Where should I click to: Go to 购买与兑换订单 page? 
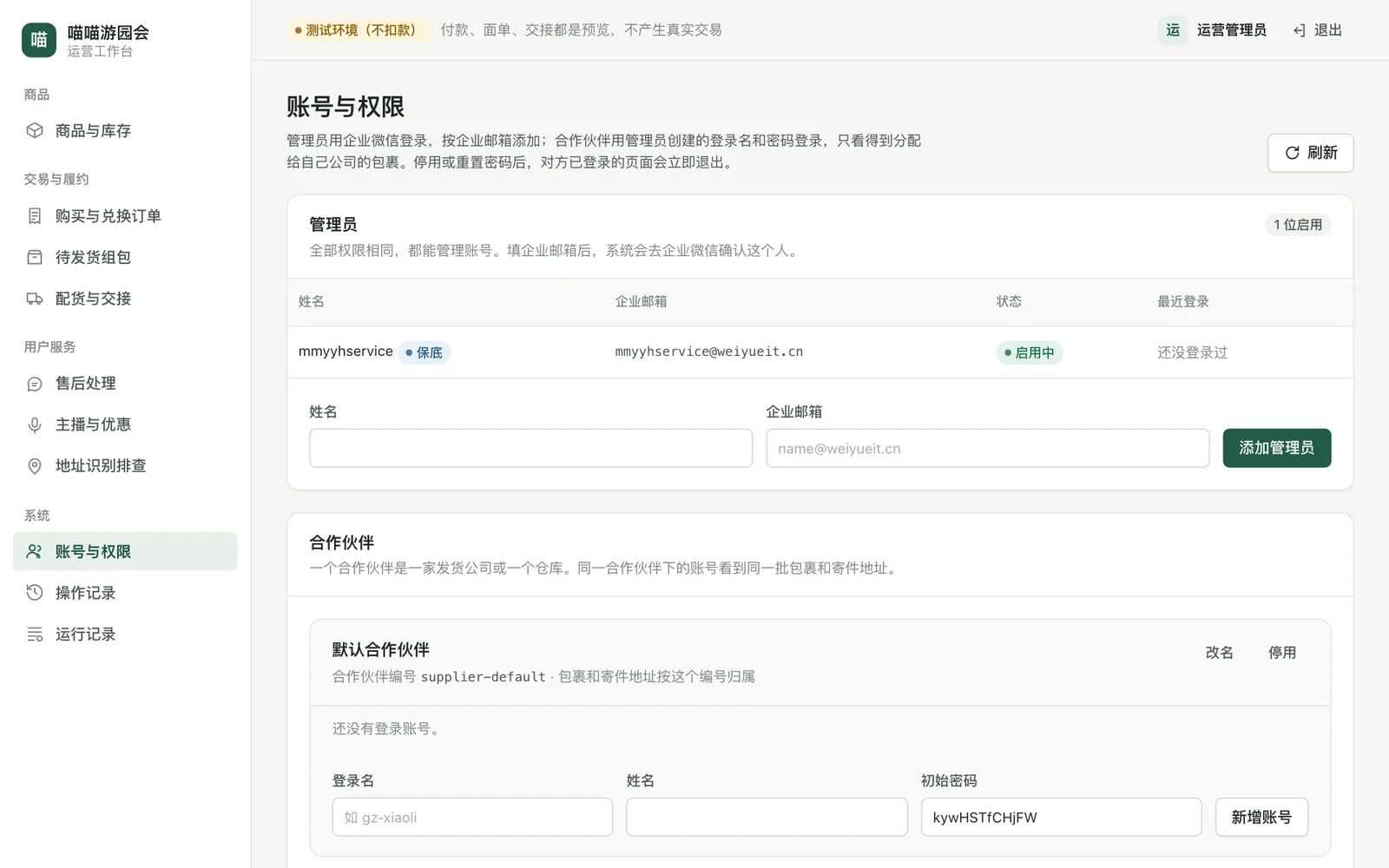coord(125,216)
